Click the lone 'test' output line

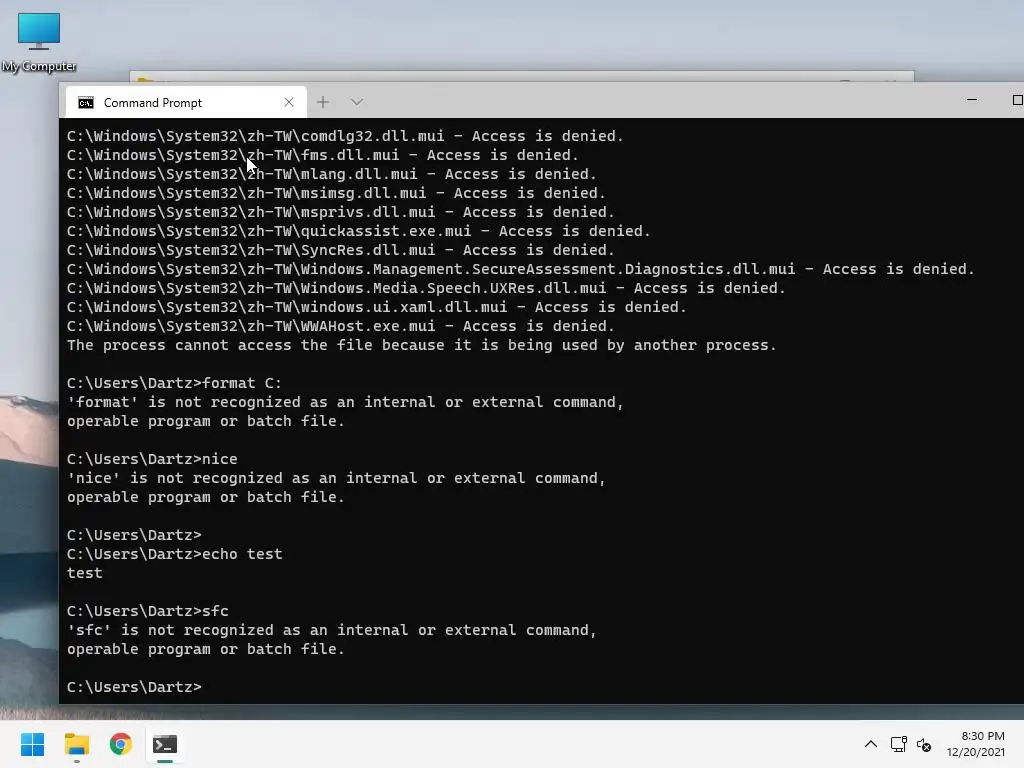pos(85,573)
